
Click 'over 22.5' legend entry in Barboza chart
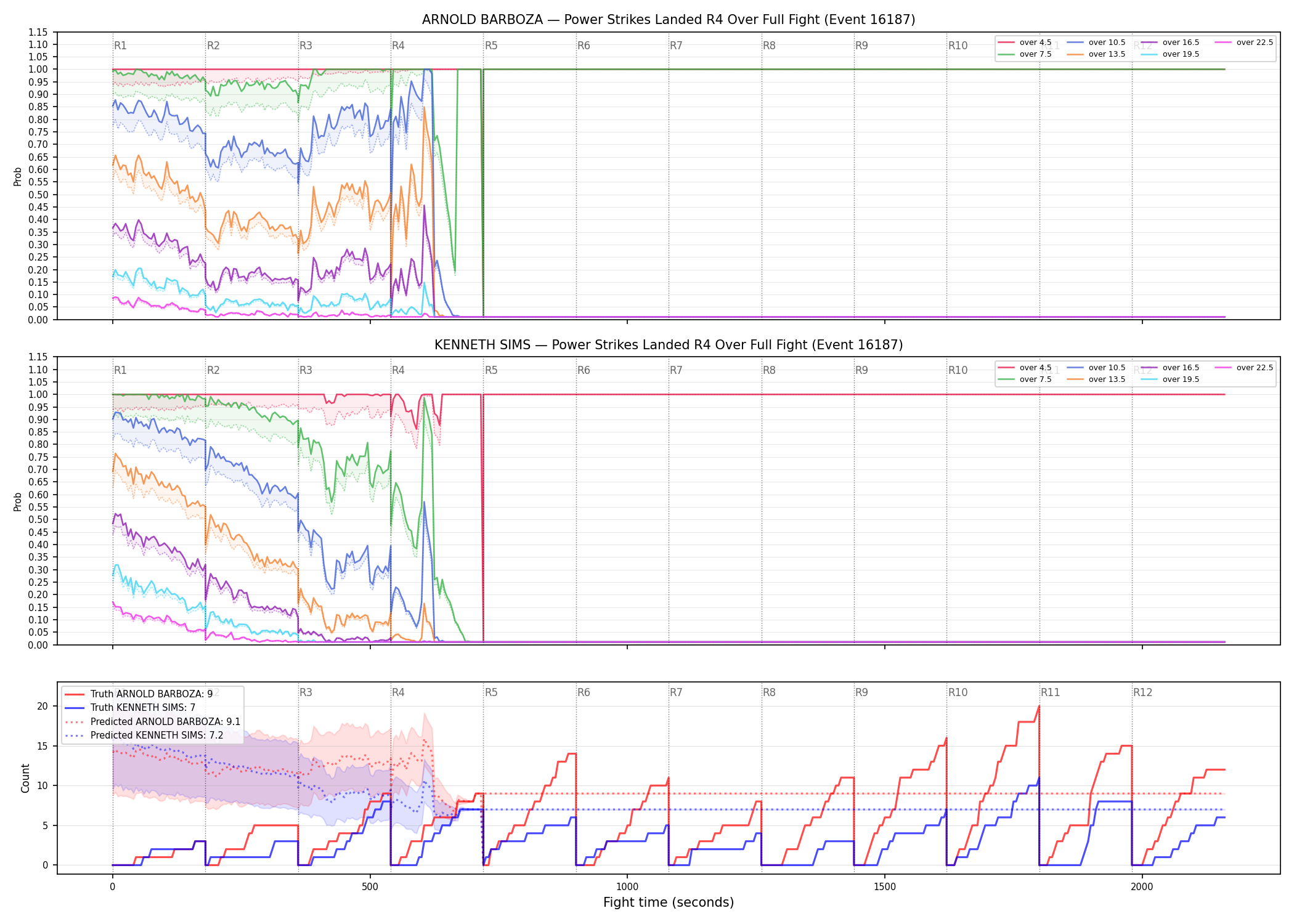point(1243,43)
